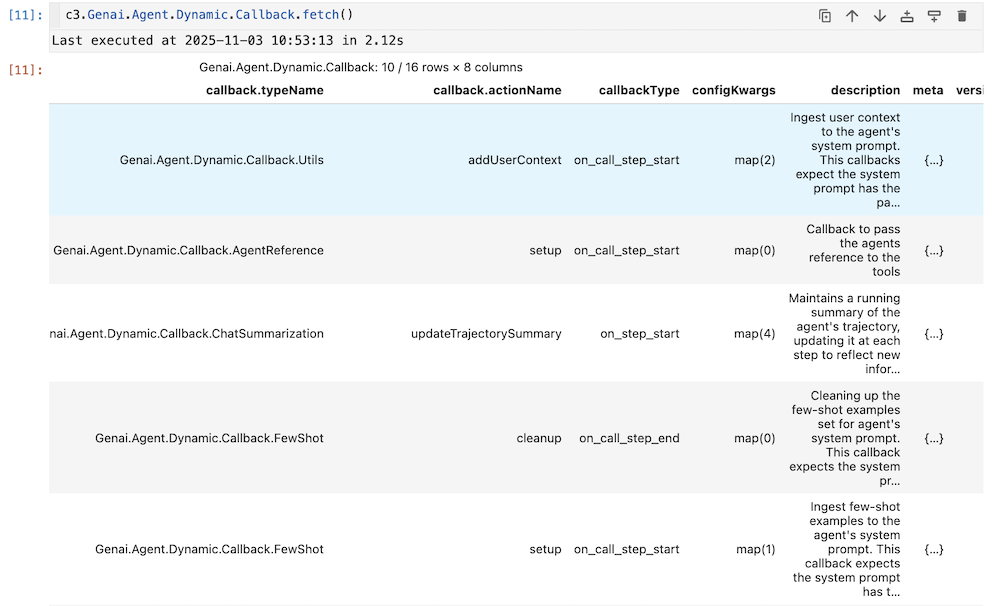Click into the code input with c3.Genai.Agent.Dynamic.Callback.fetch()

coord(209,16)
